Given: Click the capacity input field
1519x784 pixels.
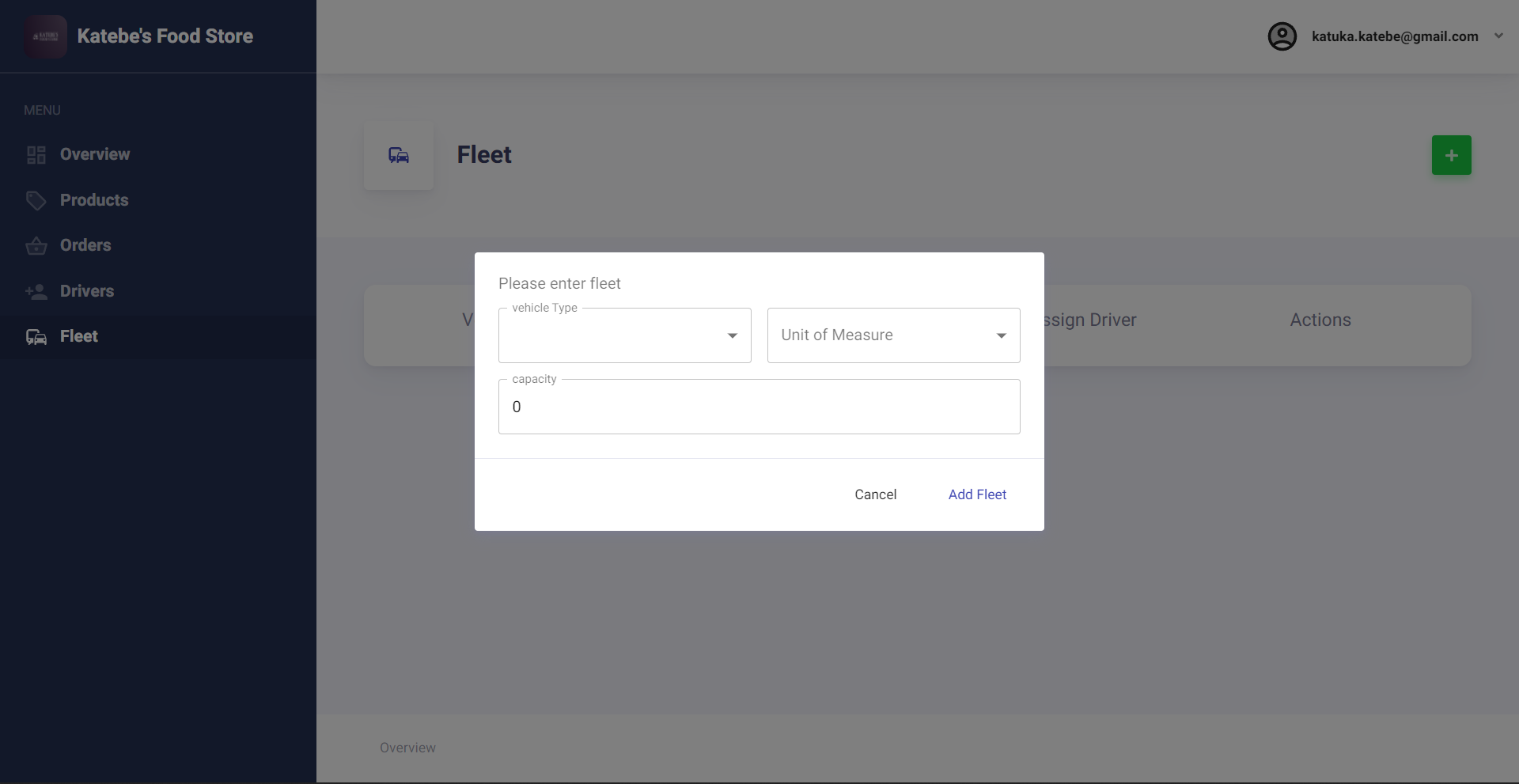Looking at the screenshot, I should [x=759, y=407].
